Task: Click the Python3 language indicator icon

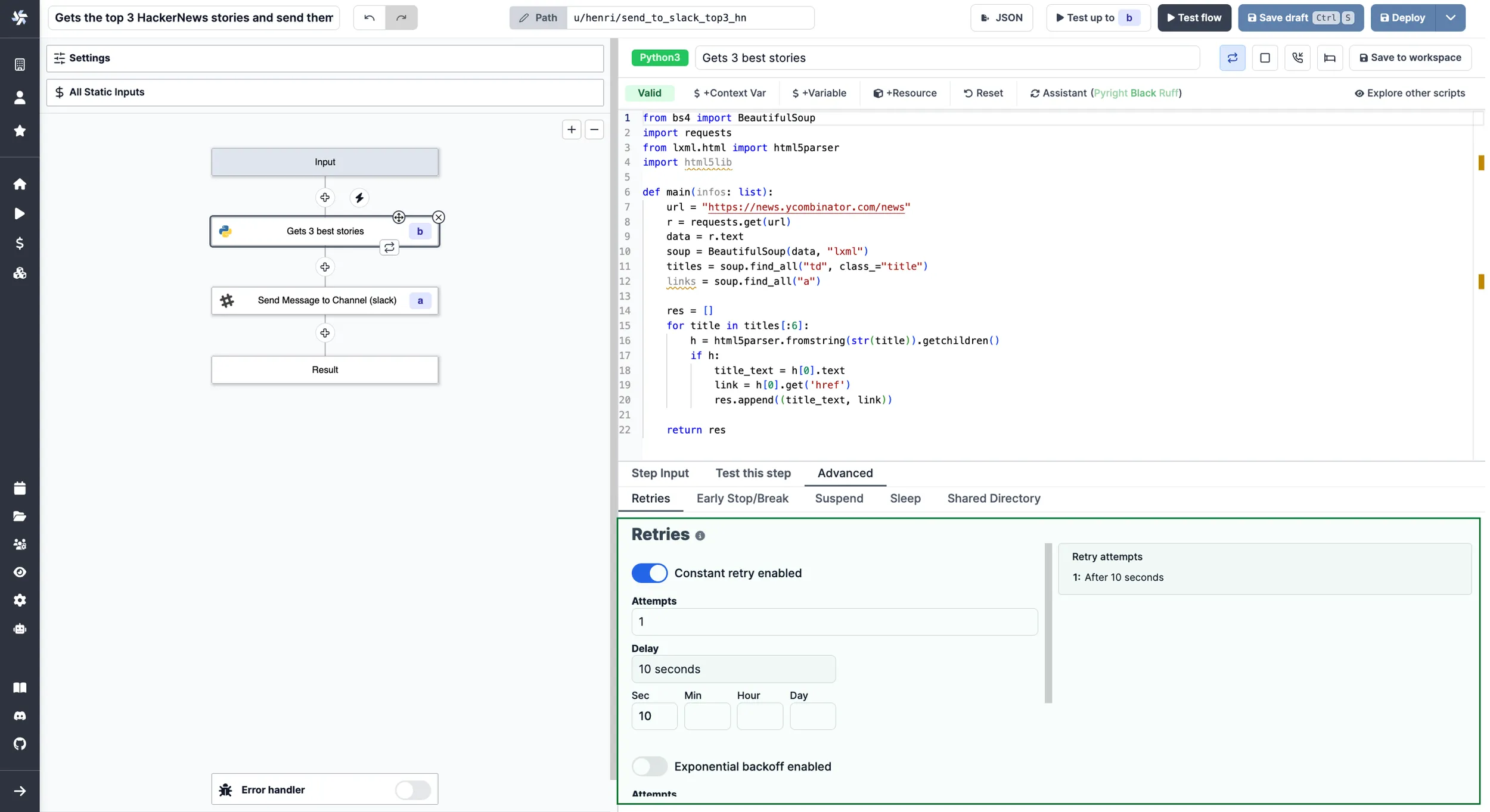Action: 658,57
